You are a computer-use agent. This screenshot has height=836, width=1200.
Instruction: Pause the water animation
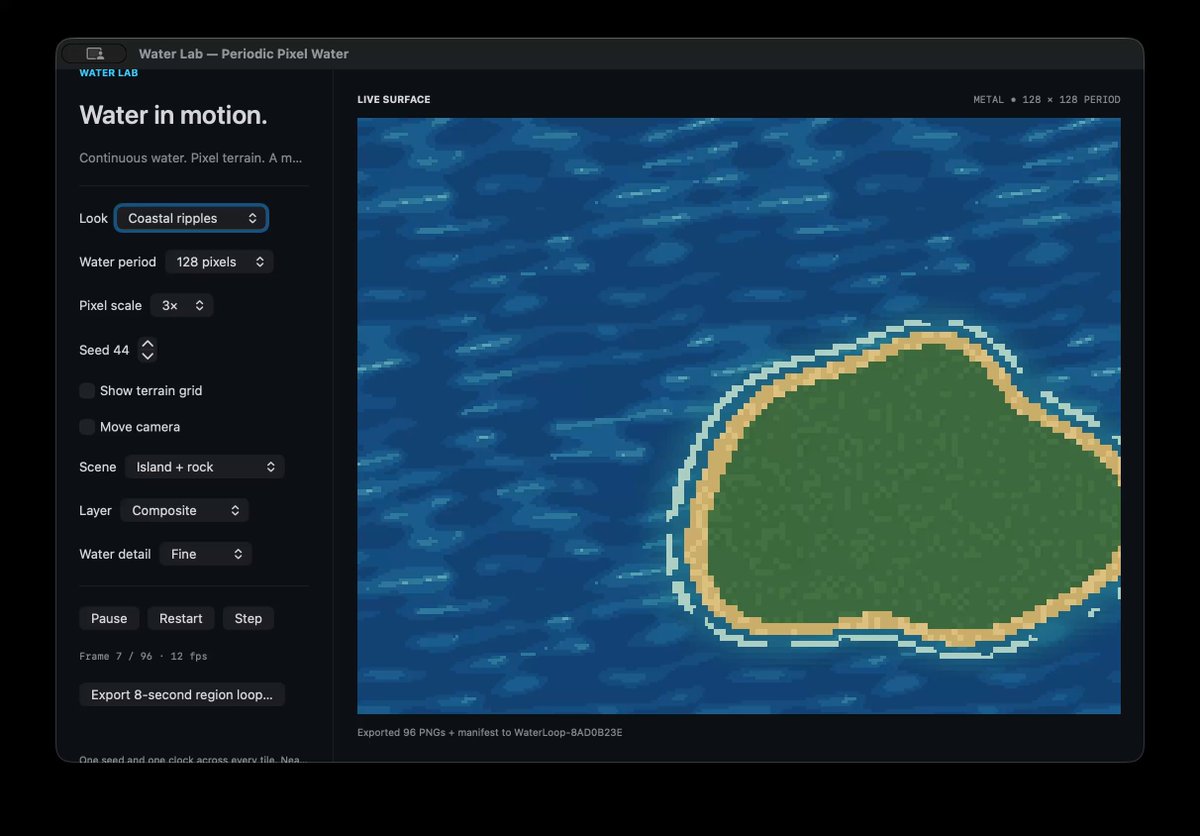pos(109,618)
